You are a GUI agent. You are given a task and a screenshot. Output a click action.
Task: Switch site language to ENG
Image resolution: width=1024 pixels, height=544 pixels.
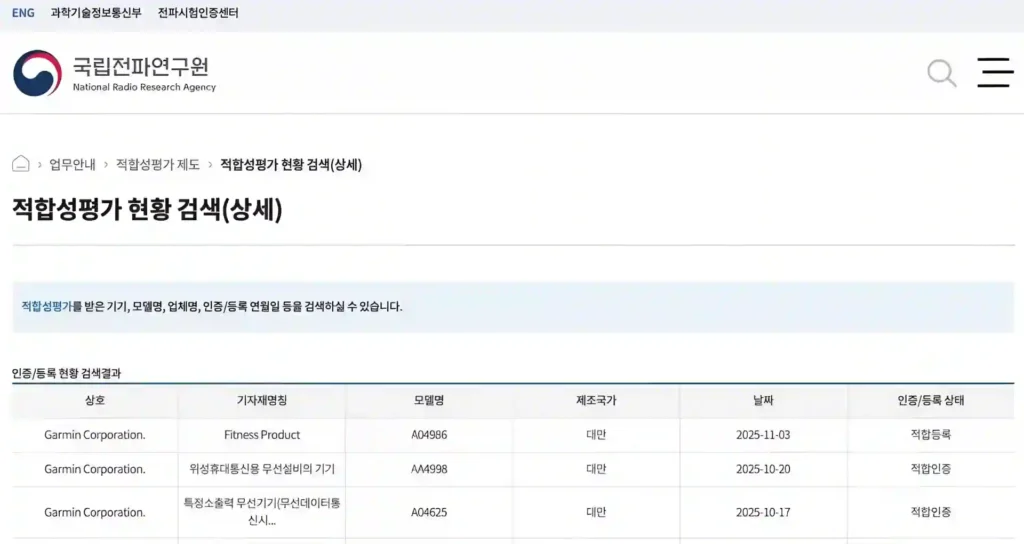click(23, 13)
